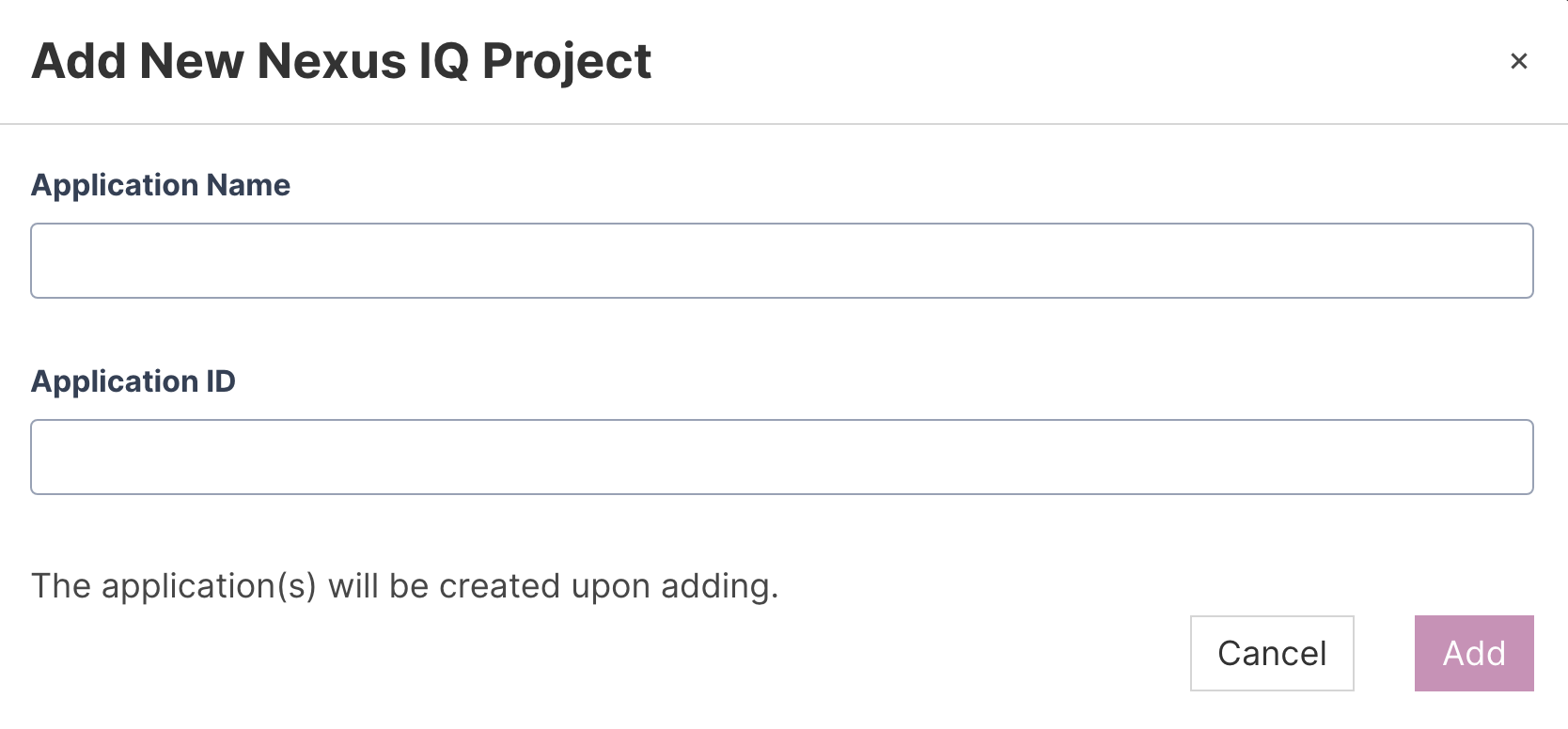Place cursor in the box under Application Name
The image size is (1568, 729).
click(781, 260)
